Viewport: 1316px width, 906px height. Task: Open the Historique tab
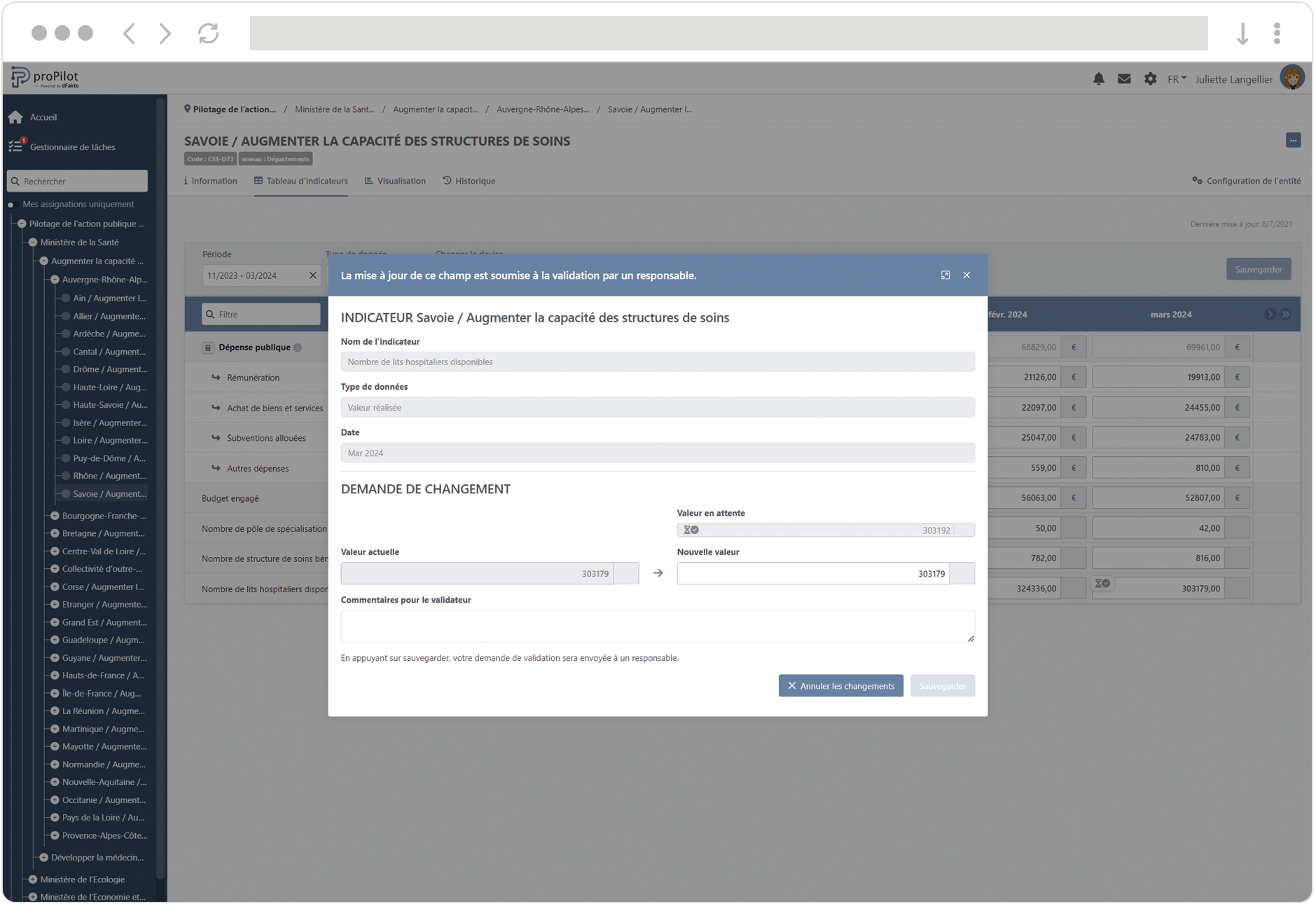pyautogui.click(x=469, y=181)
